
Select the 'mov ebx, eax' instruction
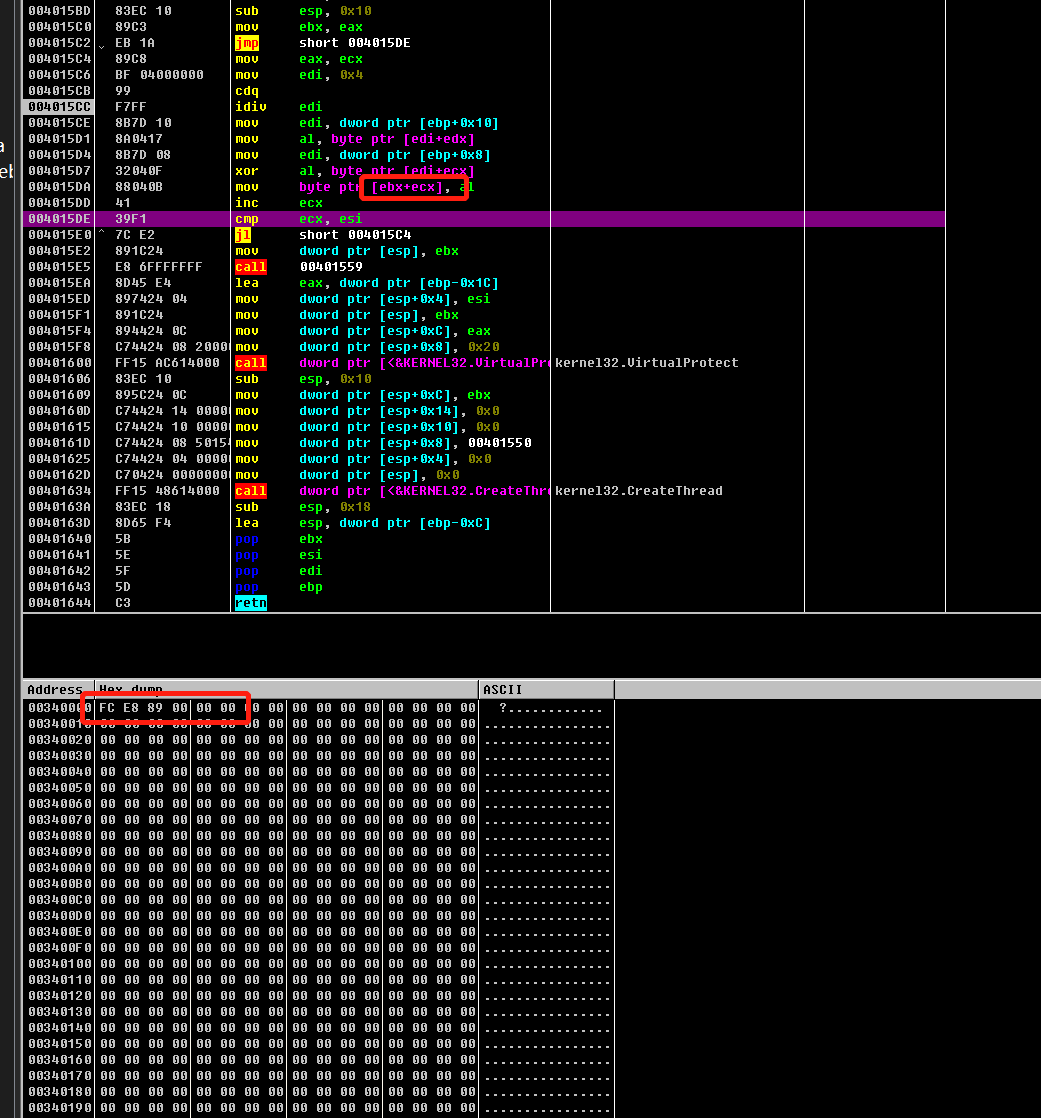[298, 27]
